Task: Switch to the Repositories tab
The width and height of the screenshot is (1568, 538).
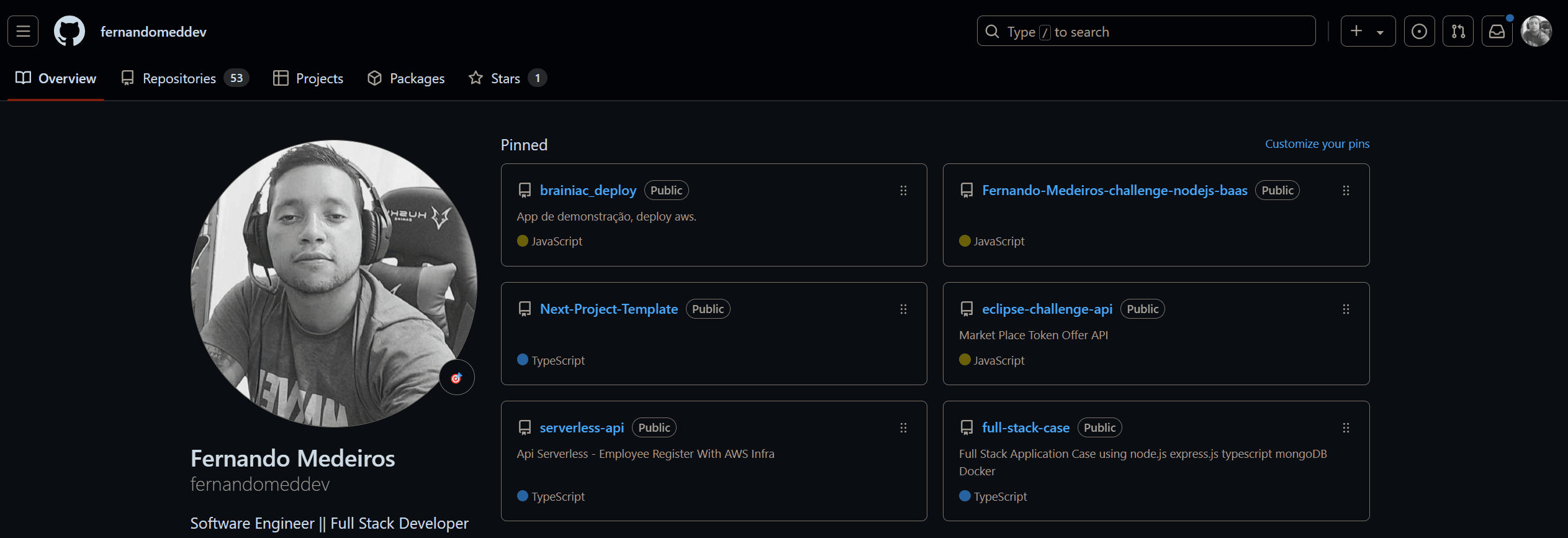Action: tap(184, 78)
